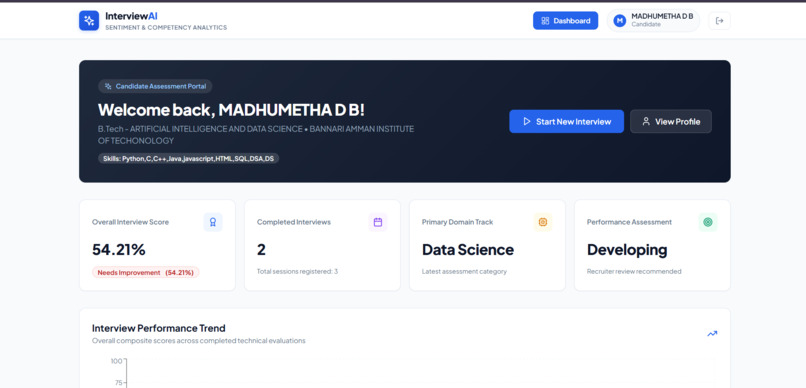Viewport: 806px width, 388px height.
Task: Click Total sessions registered: 3 text
Action: click(298, 271)
